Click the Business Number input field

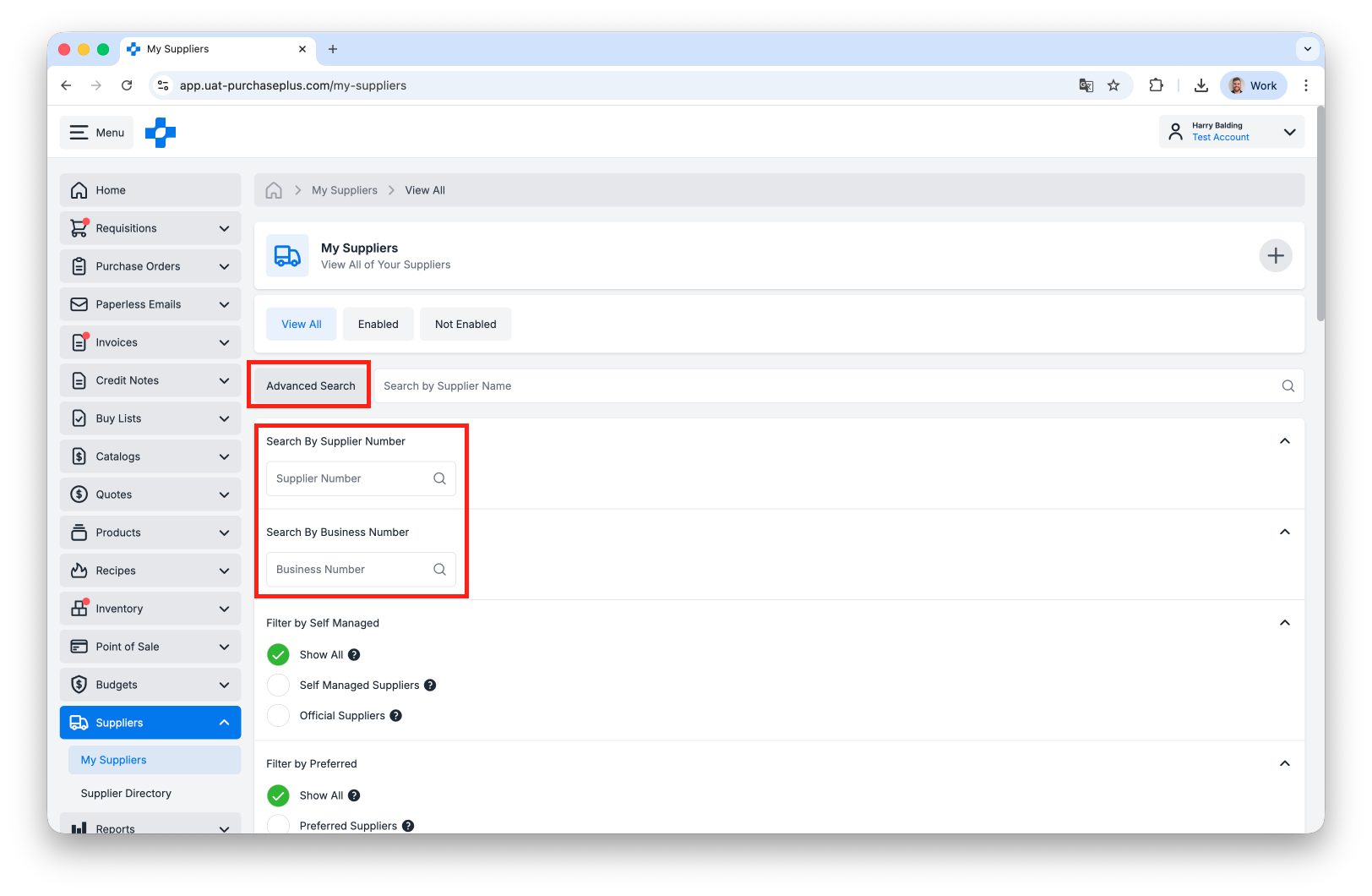click(361, 570)
